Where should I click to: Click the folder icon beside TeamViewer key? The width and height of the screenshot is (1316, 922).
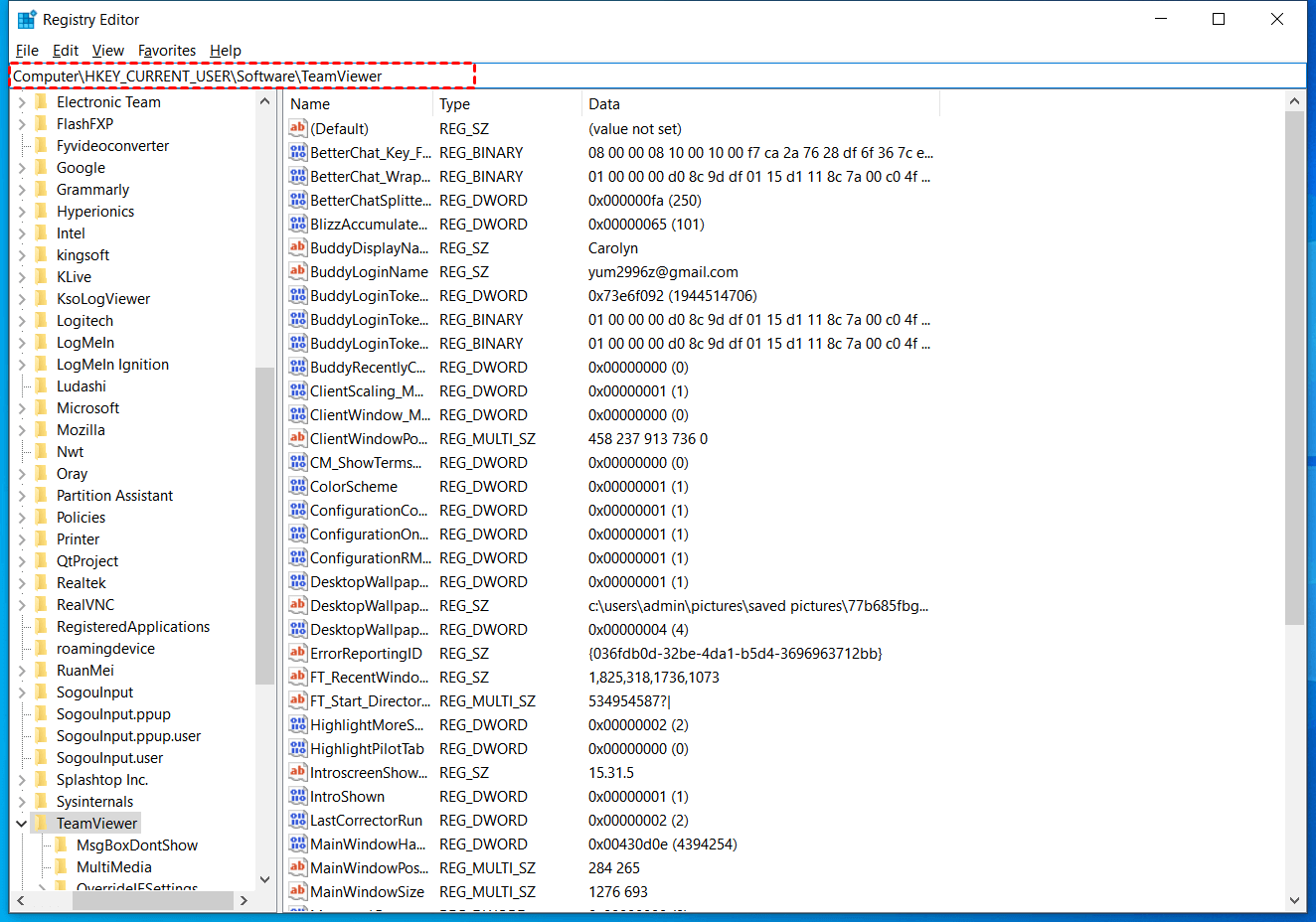click(41, 823)
